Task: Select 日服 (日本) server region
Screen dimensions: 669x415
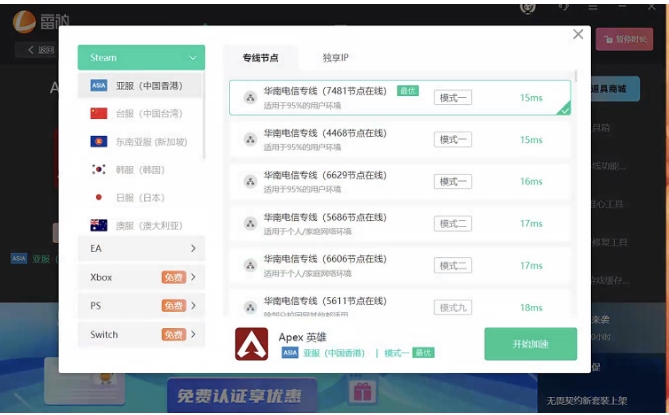Action: 140,197
